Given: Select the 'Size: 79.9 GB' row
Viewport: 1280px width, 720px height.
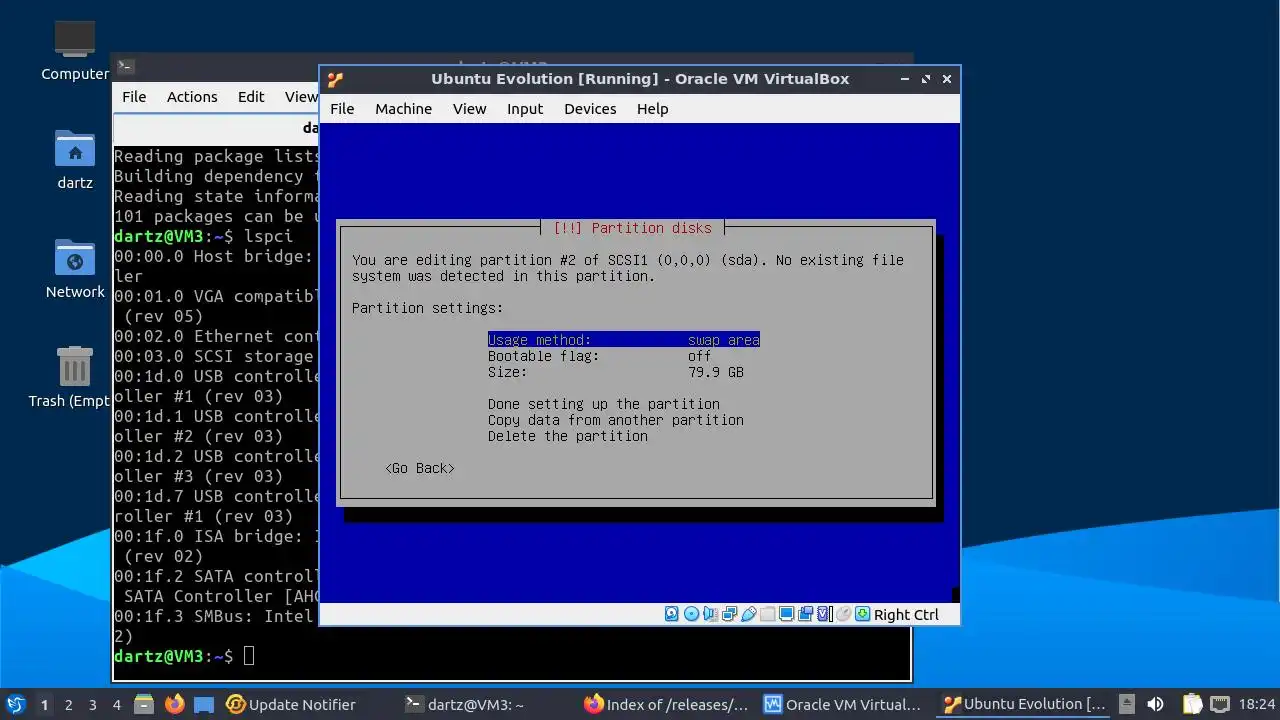Looking at the screenshot, I should pos(616,372).
